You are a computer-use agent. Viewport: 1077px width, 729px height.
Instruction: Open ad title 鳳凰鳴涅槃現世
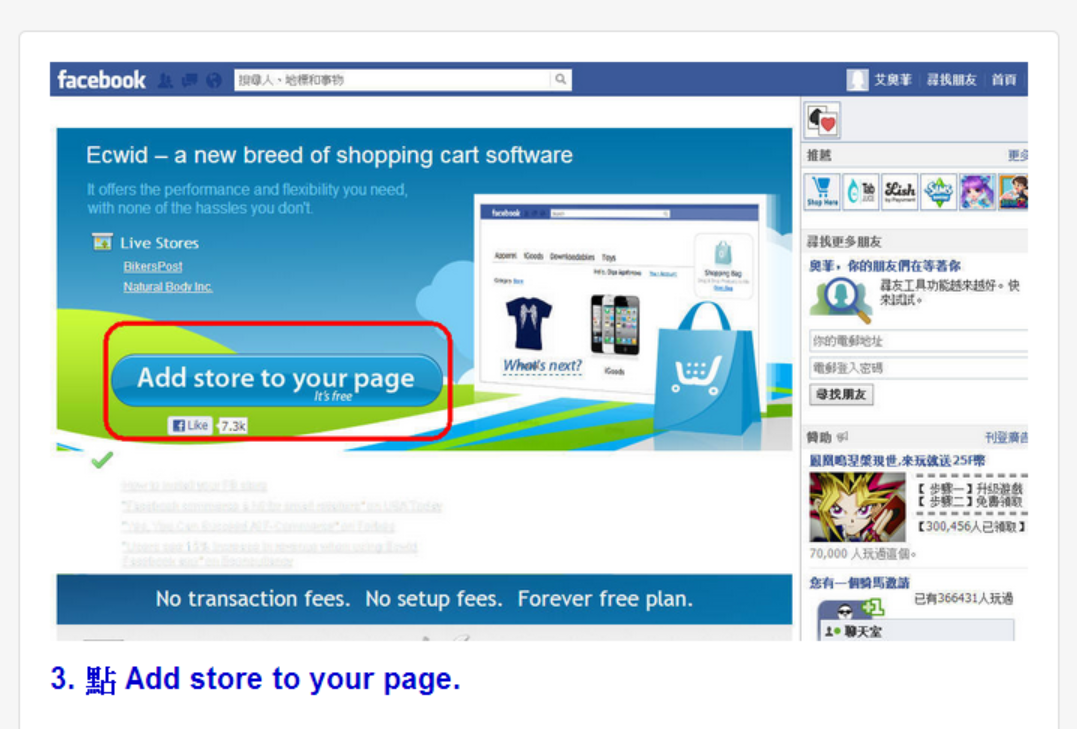coord(896,460)
